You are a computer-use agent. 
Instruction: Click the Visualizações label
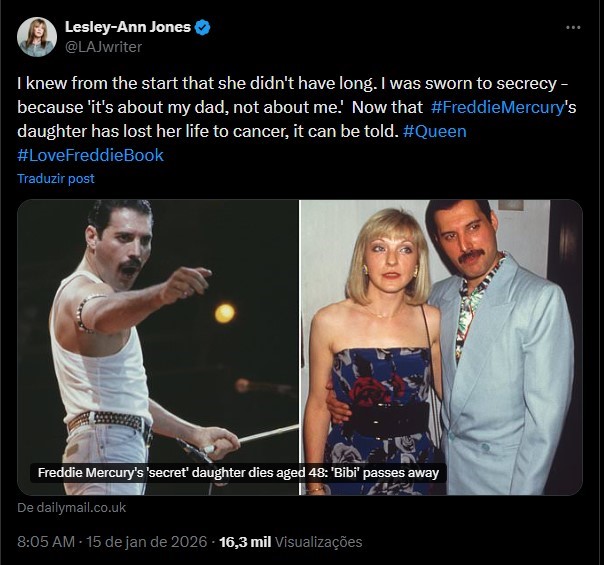pos(318,542)
